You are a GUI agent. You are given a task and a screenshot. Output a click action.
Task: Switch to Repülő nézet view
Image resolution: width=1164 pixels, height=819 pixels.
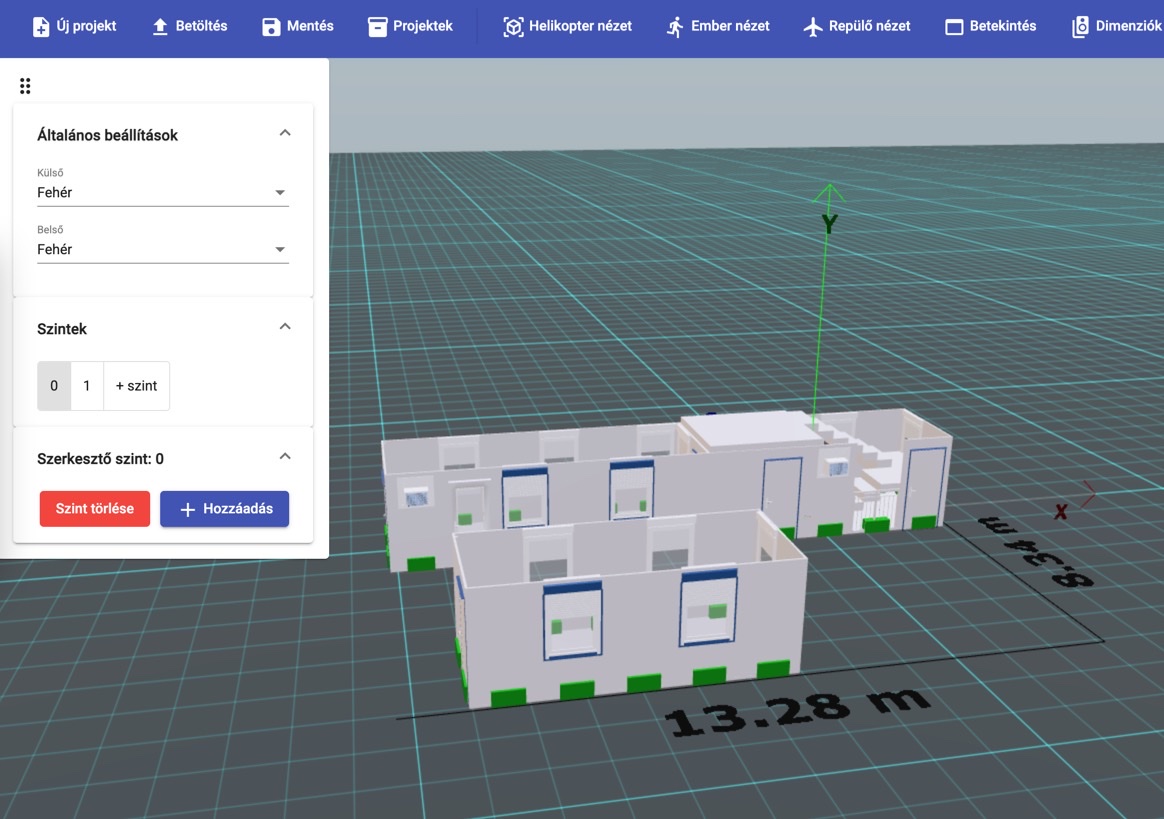click(x=857, y=27)
